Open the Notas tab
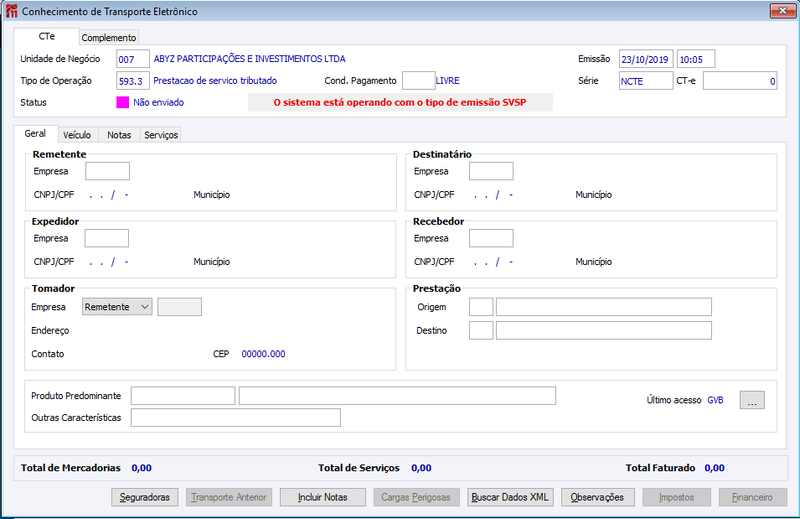Viewport: 800px width, 519px height. tap(119, 135)
